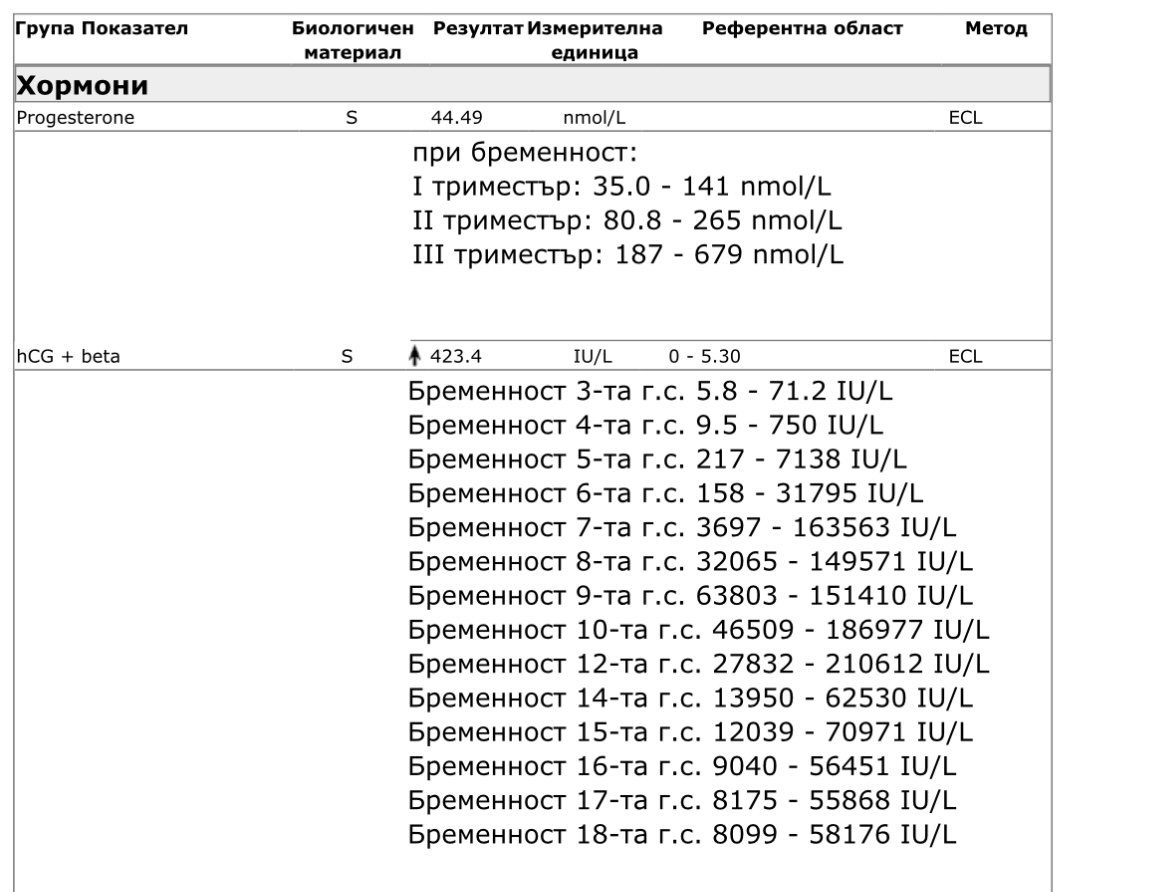
Task: Click the 'I триместър: 35.0 - 141' line
Action: (622, 188)
